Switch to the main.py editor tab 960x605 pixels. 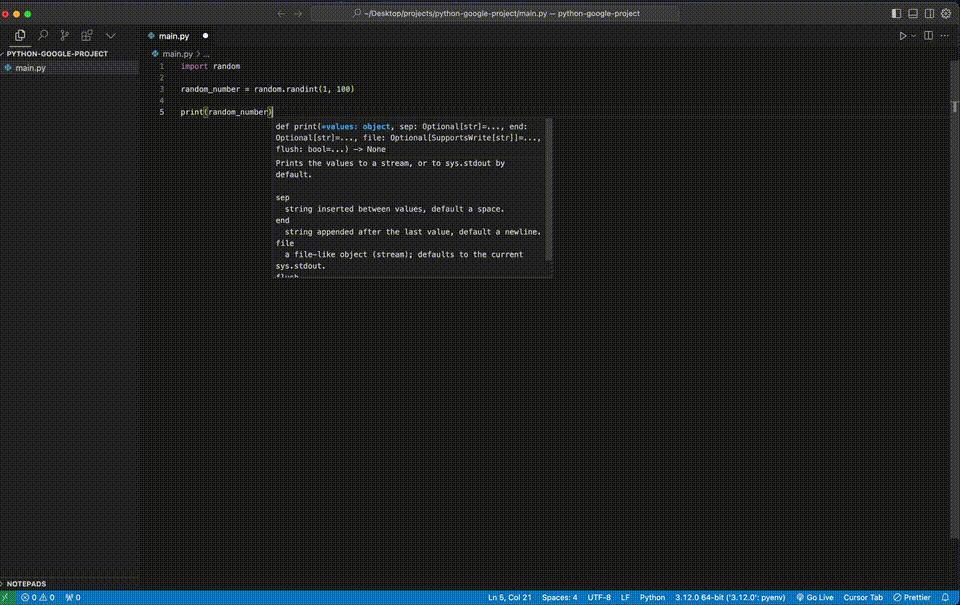[173, 36]
